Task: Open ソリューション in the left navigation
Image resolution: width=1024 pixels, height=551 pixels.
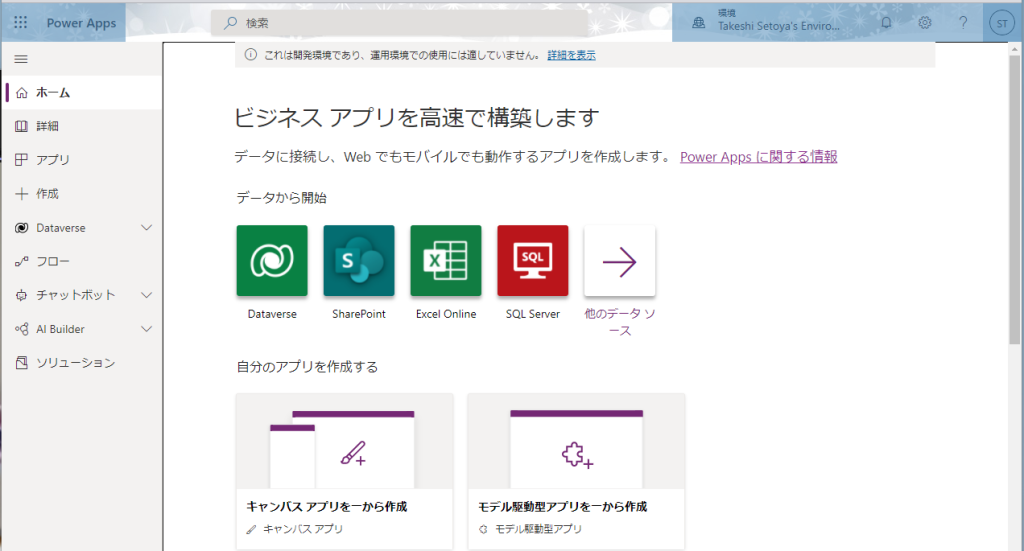Action: click(82, 362)
